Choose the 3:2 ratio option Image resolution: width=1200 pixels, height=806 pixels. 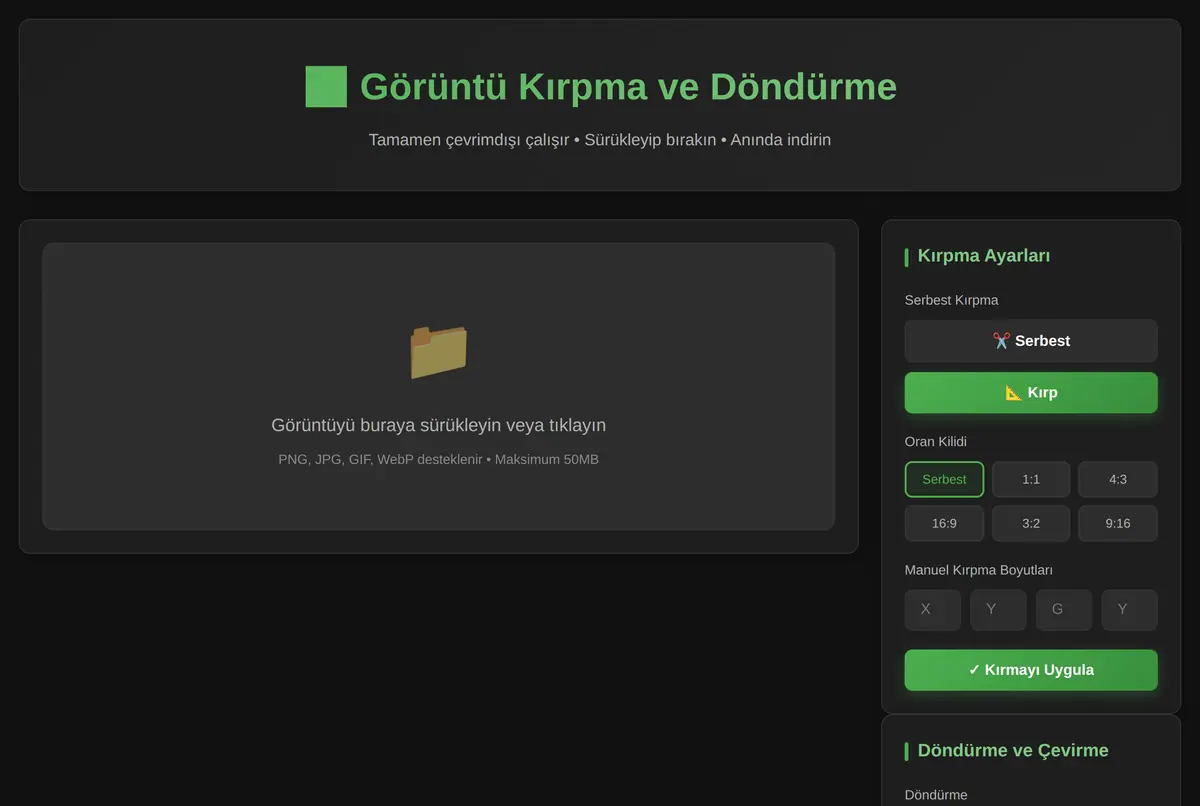[x=1031, y=523]
